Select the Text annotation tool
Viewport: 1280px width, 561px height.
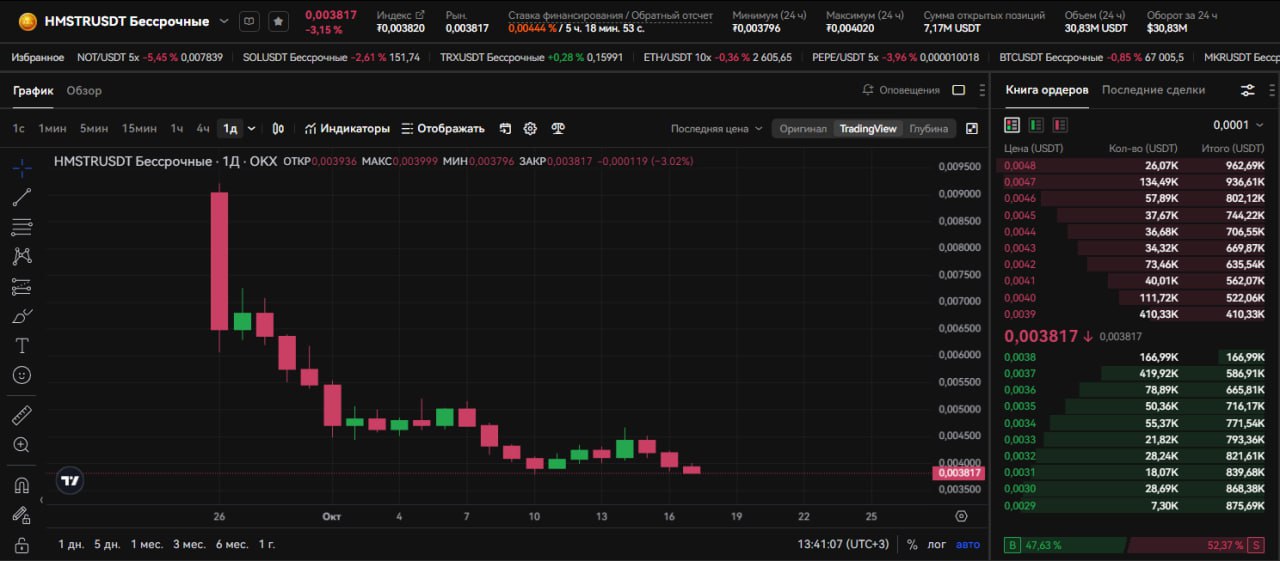coord(21,346)
